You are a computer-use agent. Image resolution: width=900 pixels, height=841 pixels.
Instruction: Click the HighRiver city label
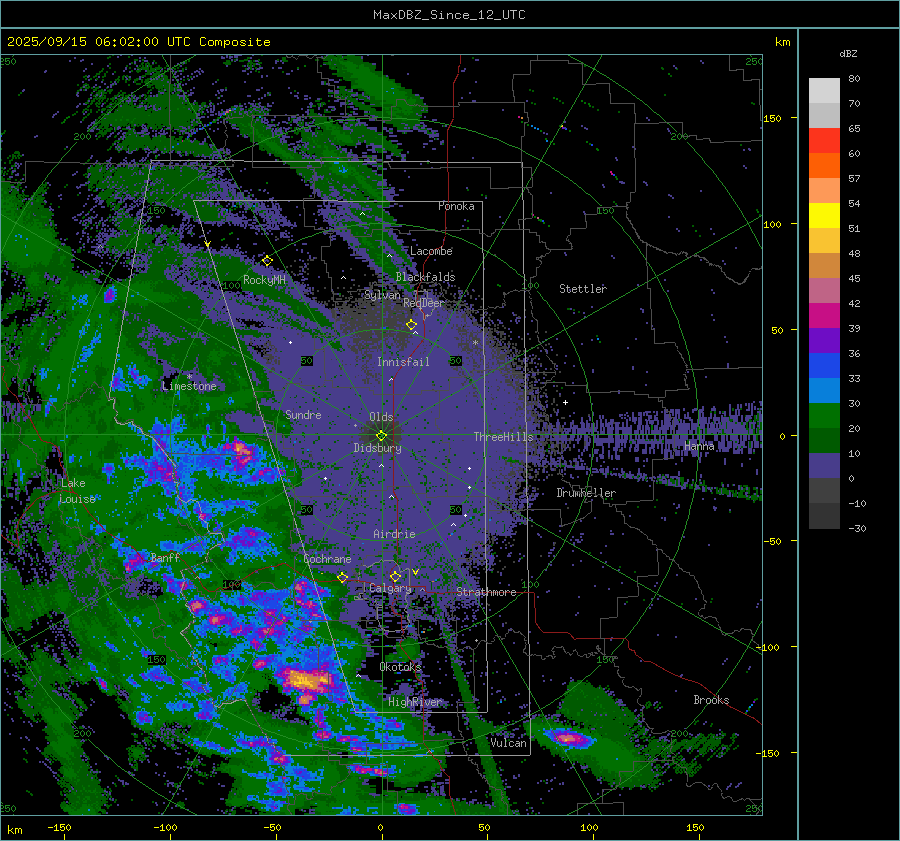pyautogui.click(x=415, y=702)
